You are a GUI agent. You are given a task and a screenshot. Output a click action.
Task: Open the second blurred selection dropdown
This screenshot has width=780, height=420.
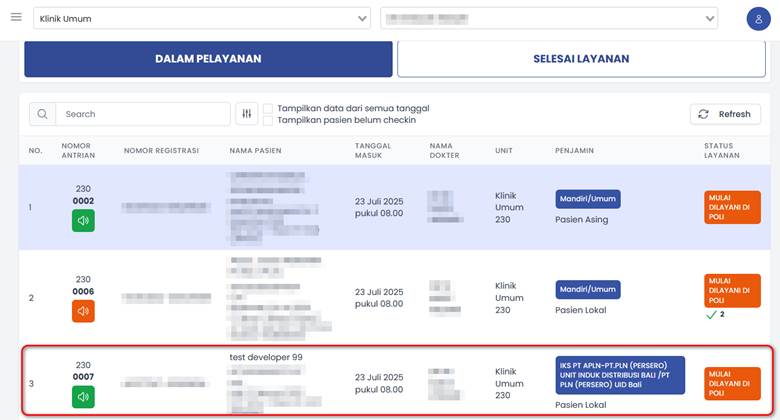point(549,19)
